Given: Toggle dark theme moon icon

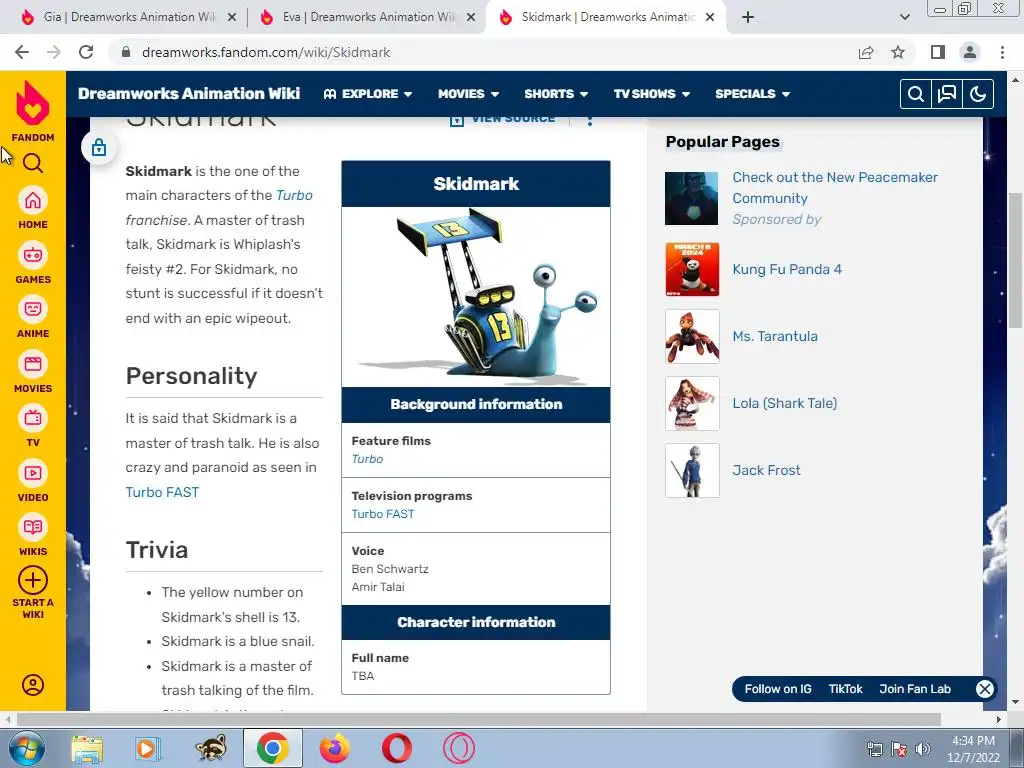Looking at the screenshot, I should pos(978,94).
